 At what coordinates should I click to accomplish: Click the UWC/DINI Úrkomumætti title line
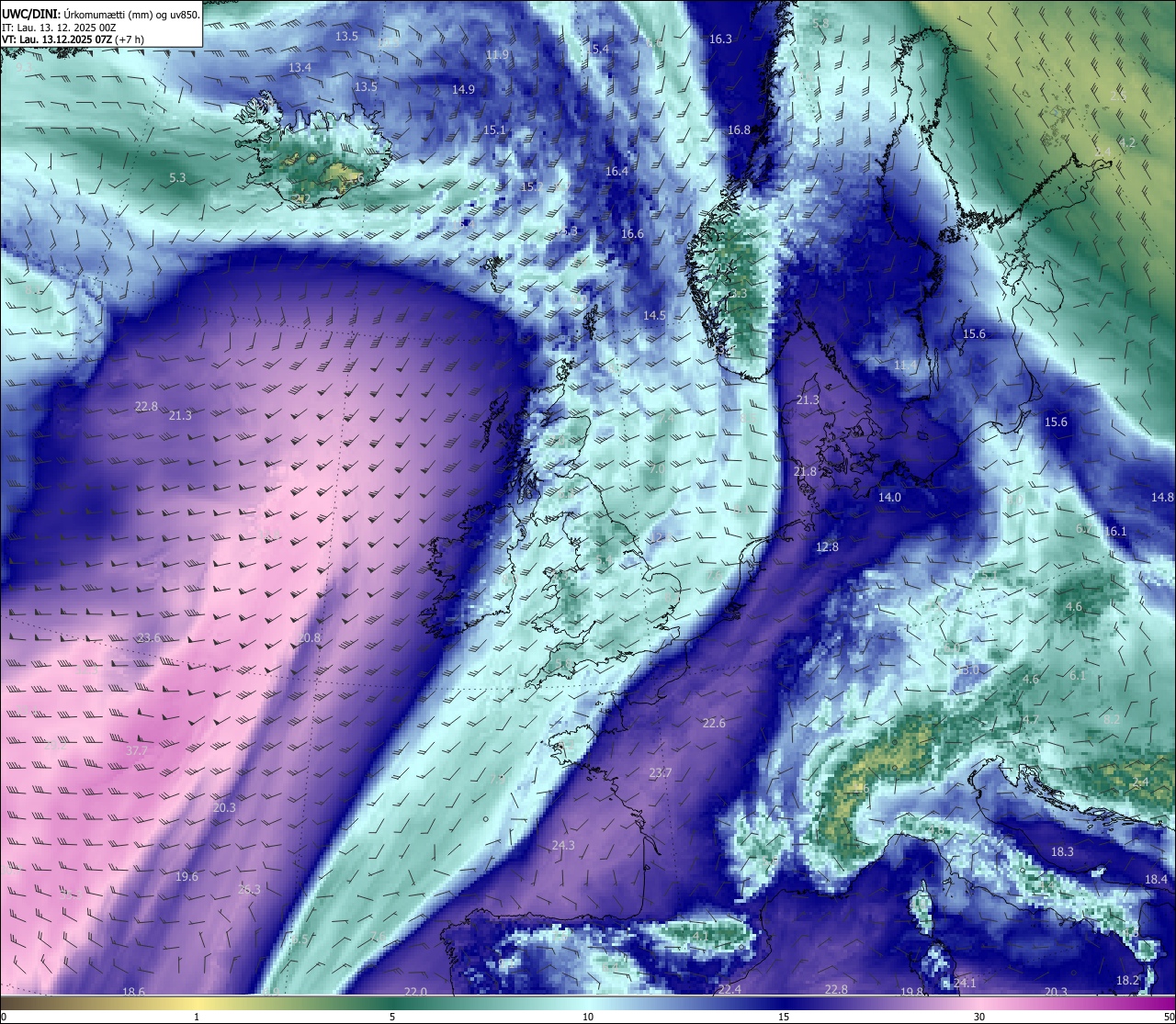tap(101, 15)
